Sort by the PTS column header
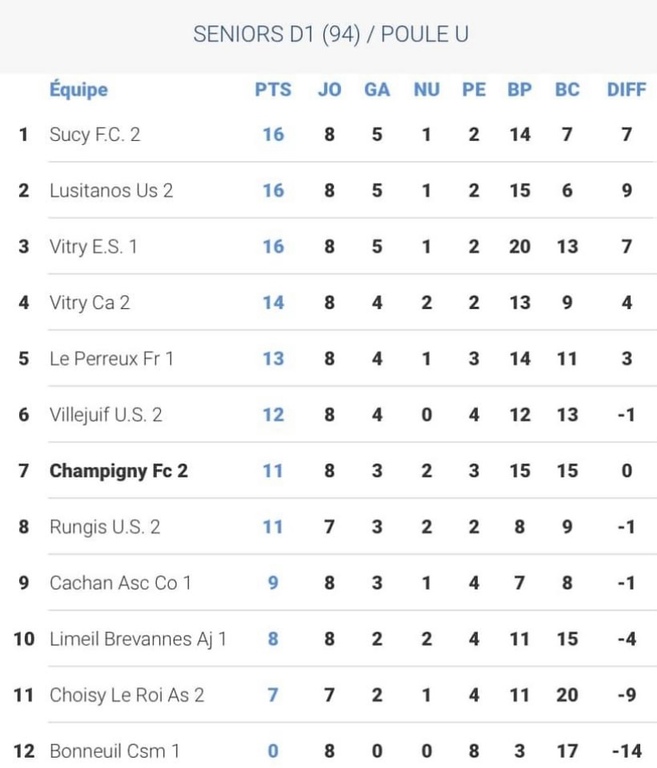 (273, 89)
